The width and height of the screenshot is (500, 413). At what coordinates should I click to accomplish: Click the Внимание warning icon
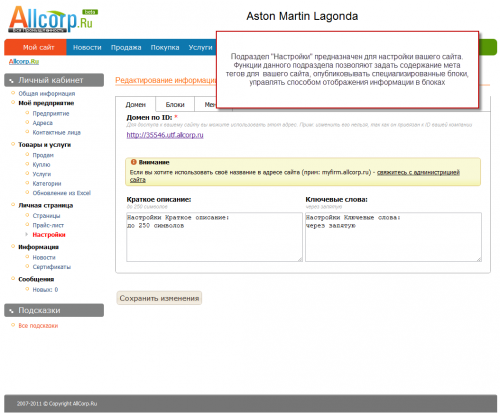(x=133, y=162)
